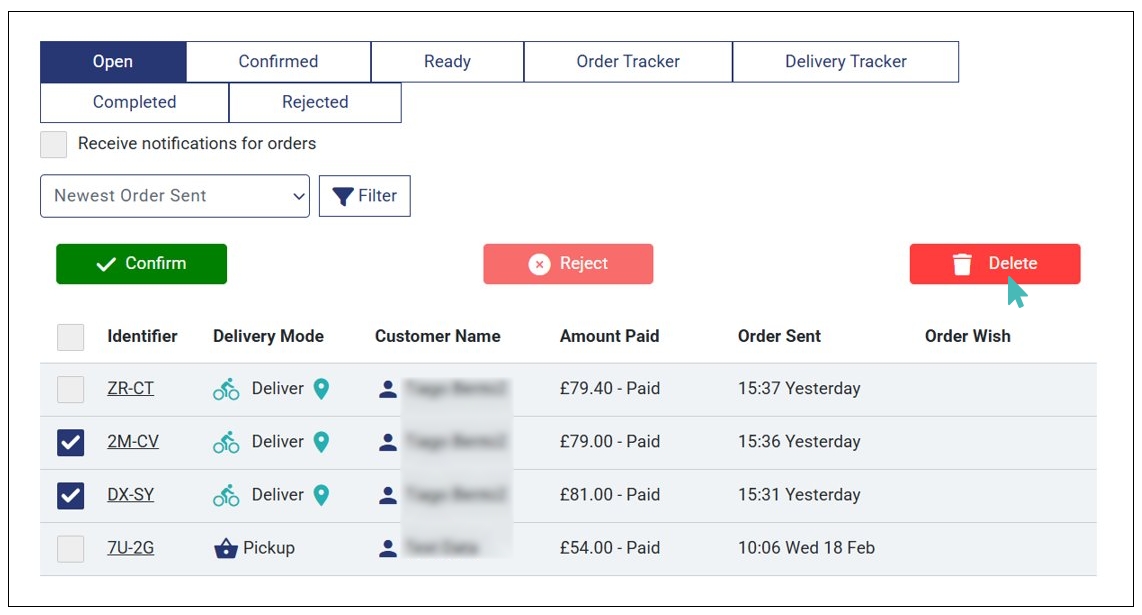
Task: Open the Delivery Tracker tab
Action: pyautogui.click(x=845, y=62)
